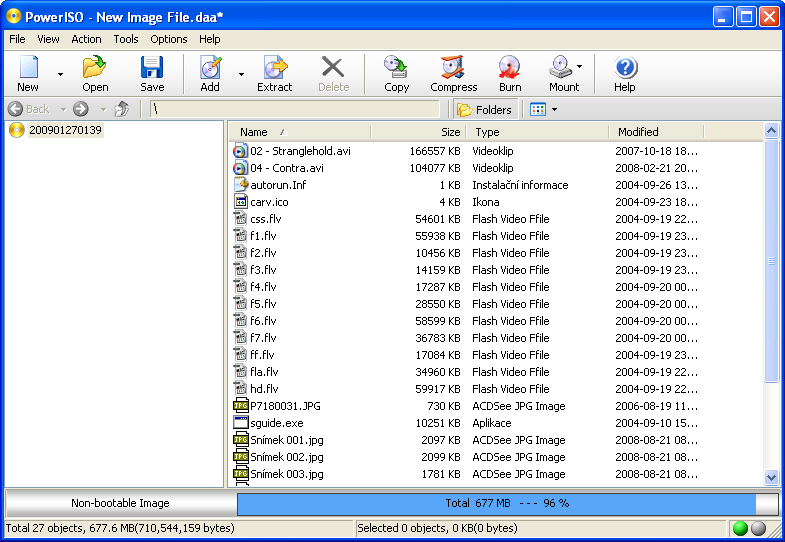Click the Total 677 MB capacity bar
Screen dimensions: 785x542
pyautogui.click(x=506, y=503)
